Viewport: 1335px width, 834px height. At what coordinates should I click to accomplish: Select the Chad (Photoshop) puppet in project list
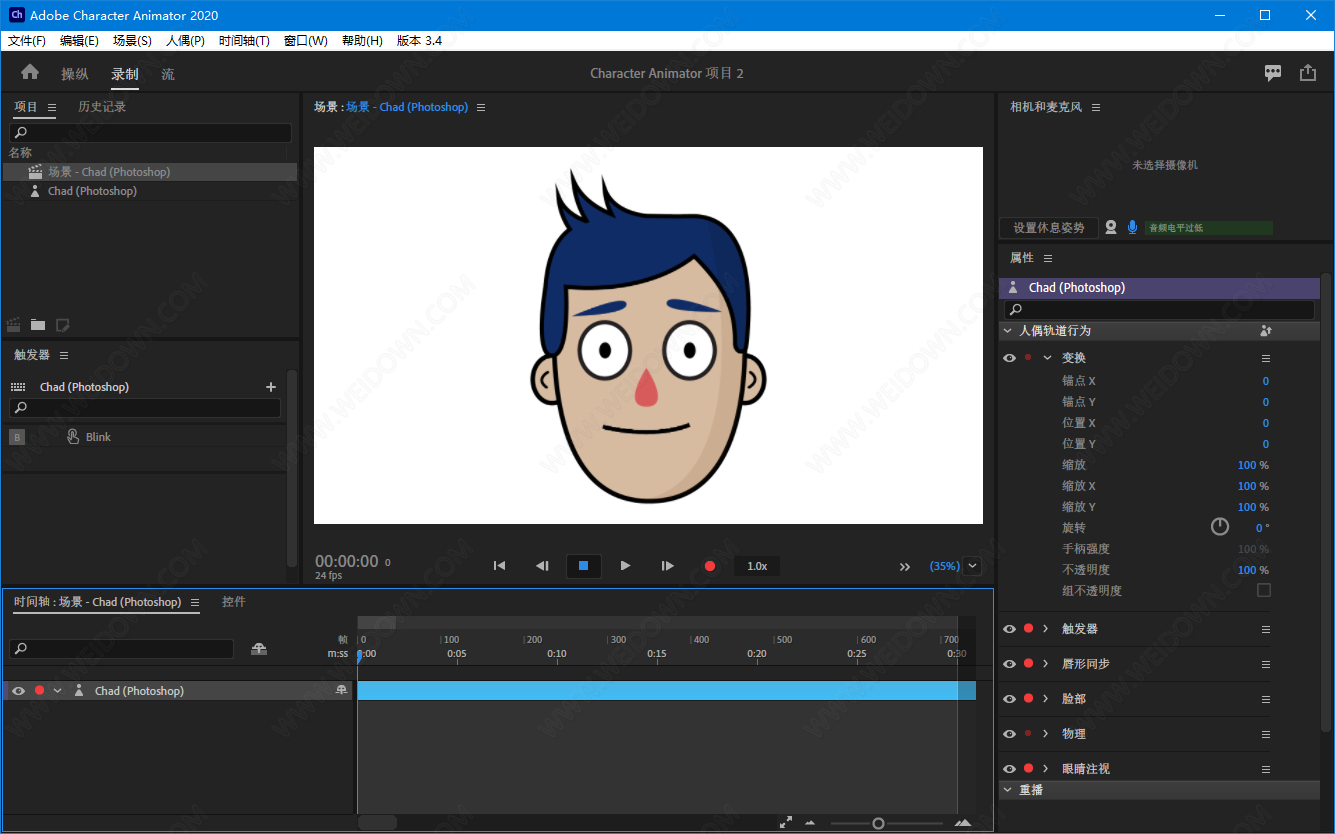pos(92,191)
